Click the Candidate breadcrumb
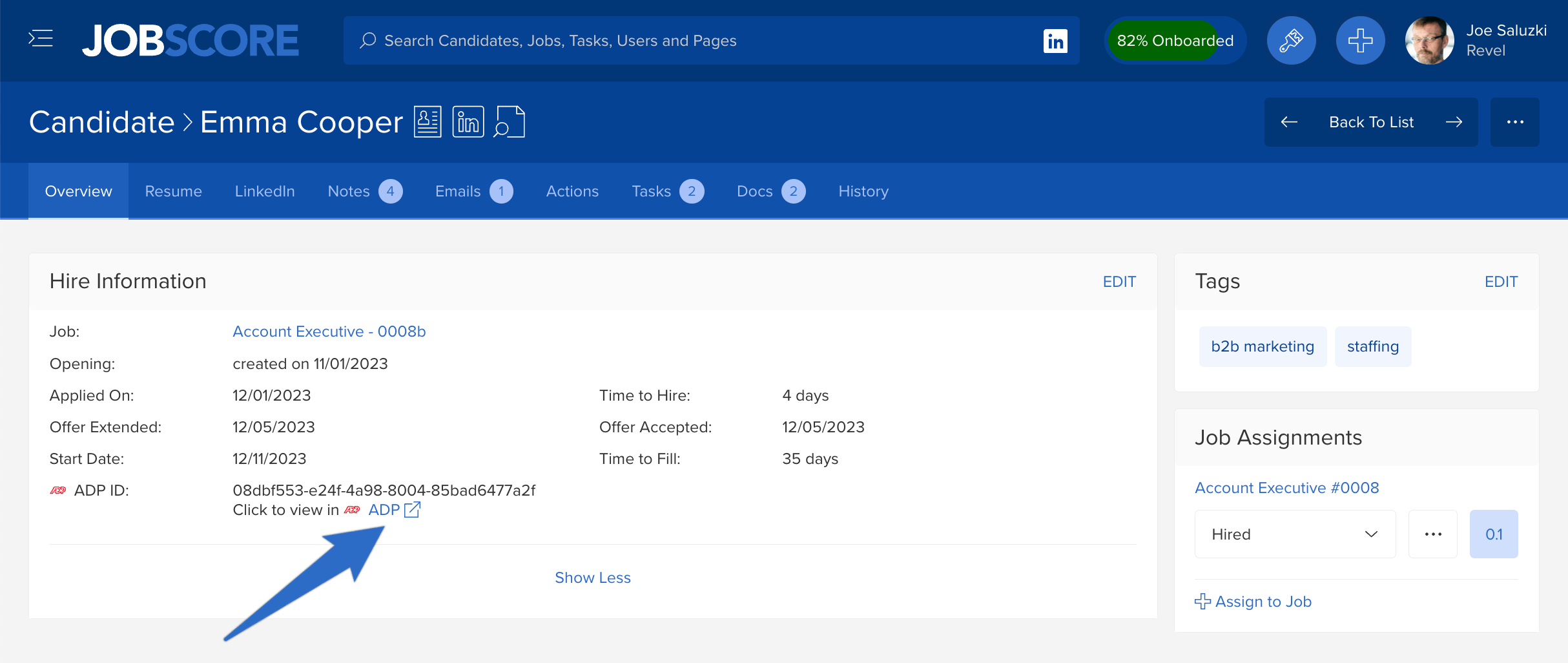Viewport: 1568px width, 663px height. pyautogui.click(x=101, y=121)
